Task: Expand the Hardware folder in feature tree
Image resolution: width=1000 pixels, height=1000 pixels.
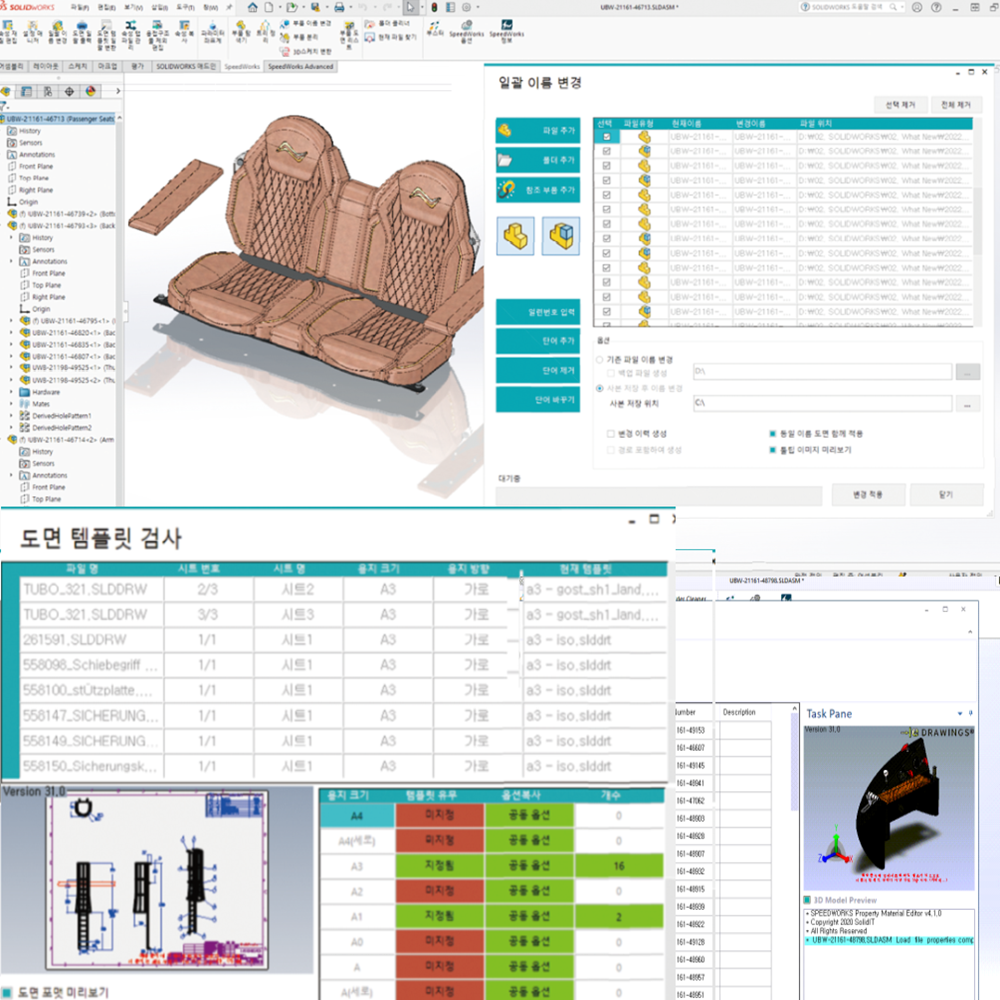Action: [11, 392]
